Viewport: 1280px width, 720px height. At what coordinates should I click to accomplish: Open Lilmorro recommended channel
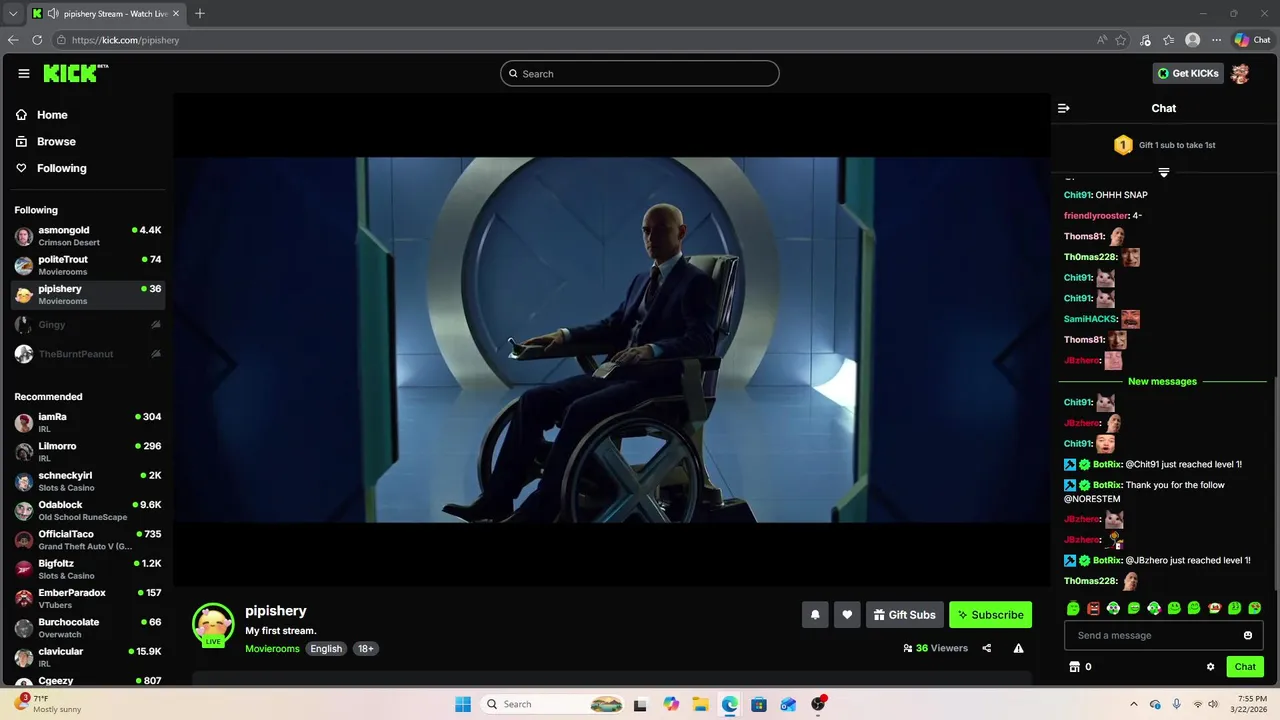coord(88,452)
